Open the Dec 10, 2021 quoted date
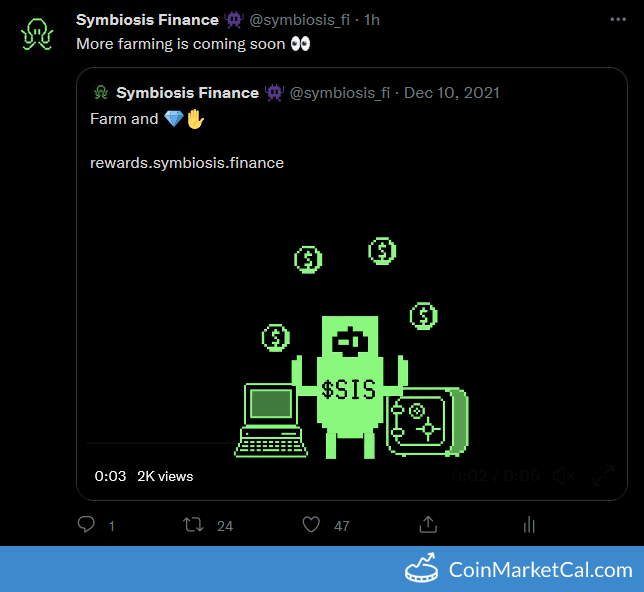The image size is (644, 592). point(450,93)
